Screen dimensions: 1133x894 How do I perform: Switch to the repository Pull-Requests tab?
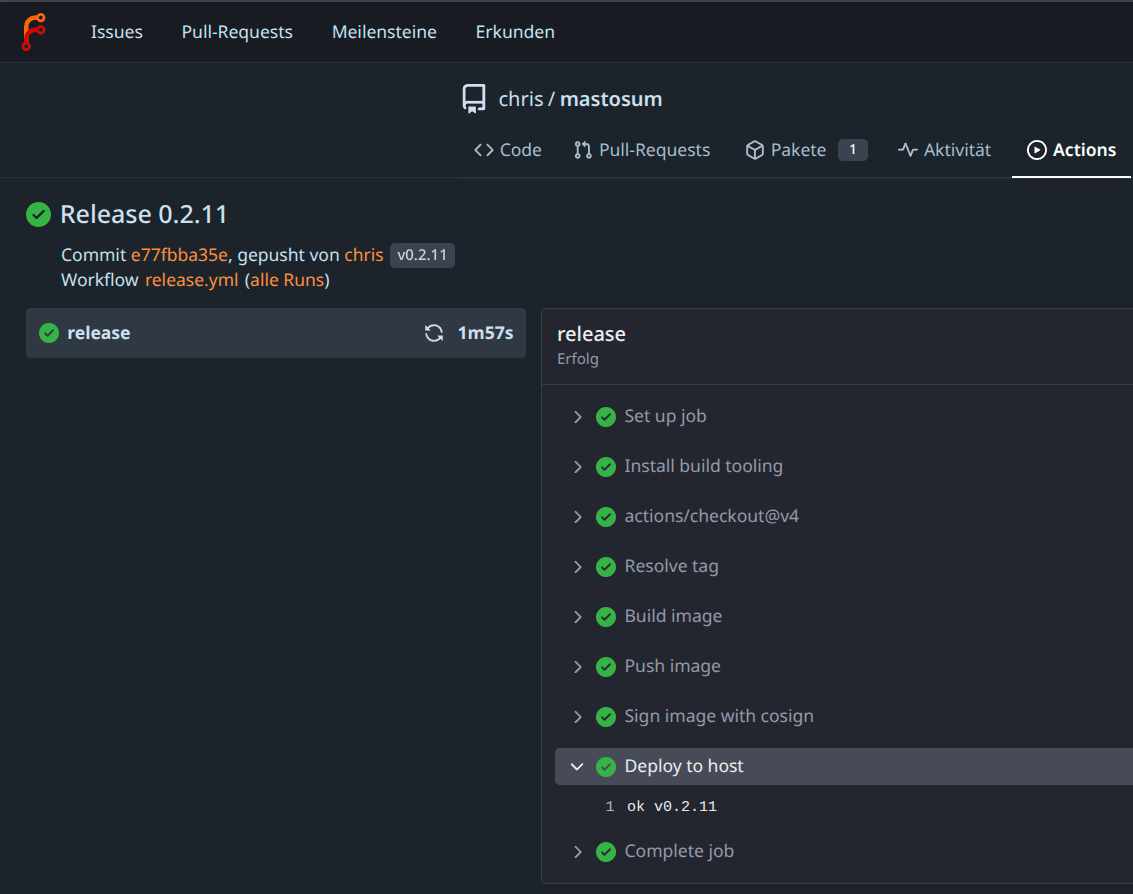click(x=642, y=150)
